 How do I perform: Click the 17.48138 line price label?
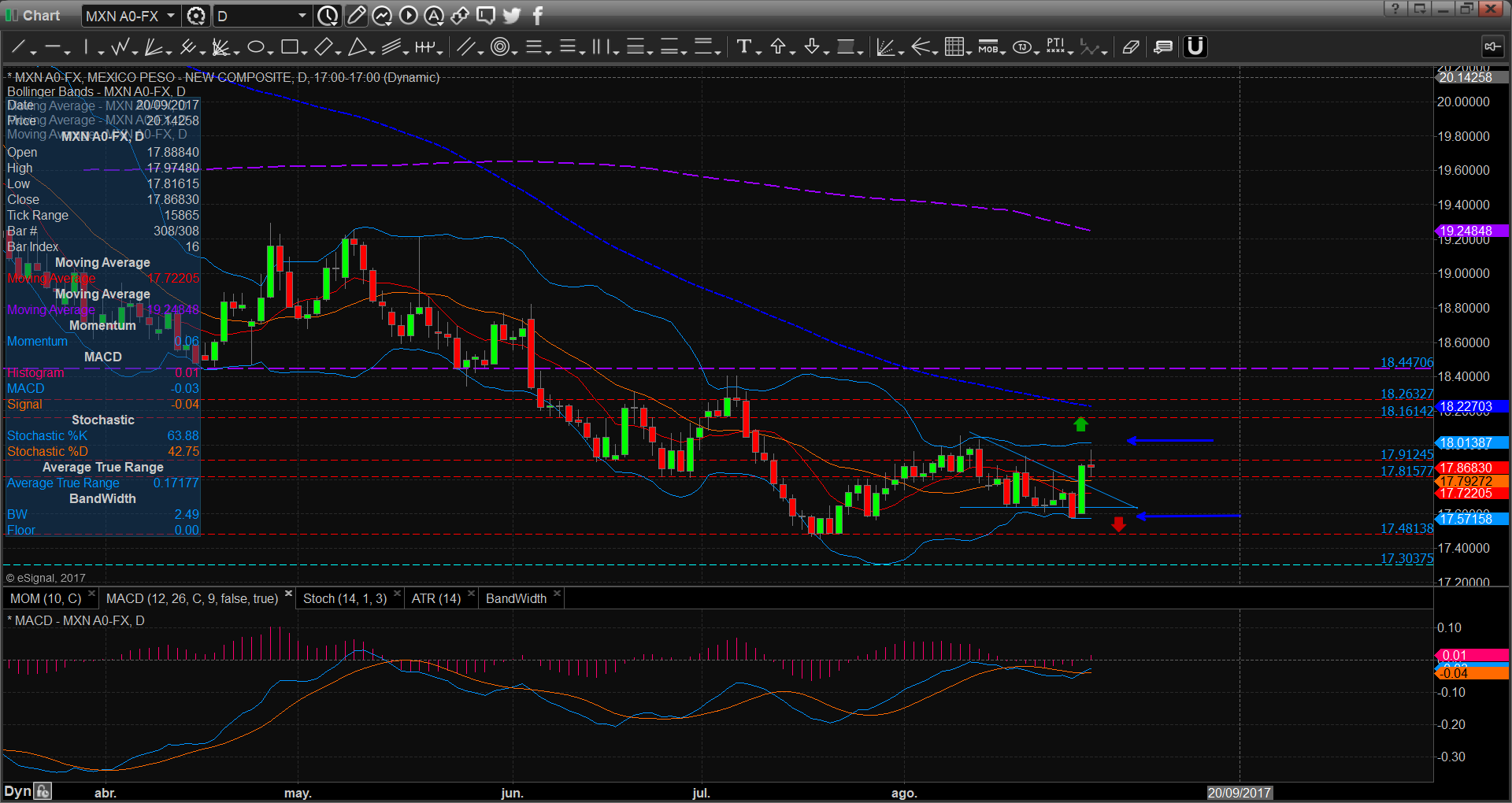1406,528
